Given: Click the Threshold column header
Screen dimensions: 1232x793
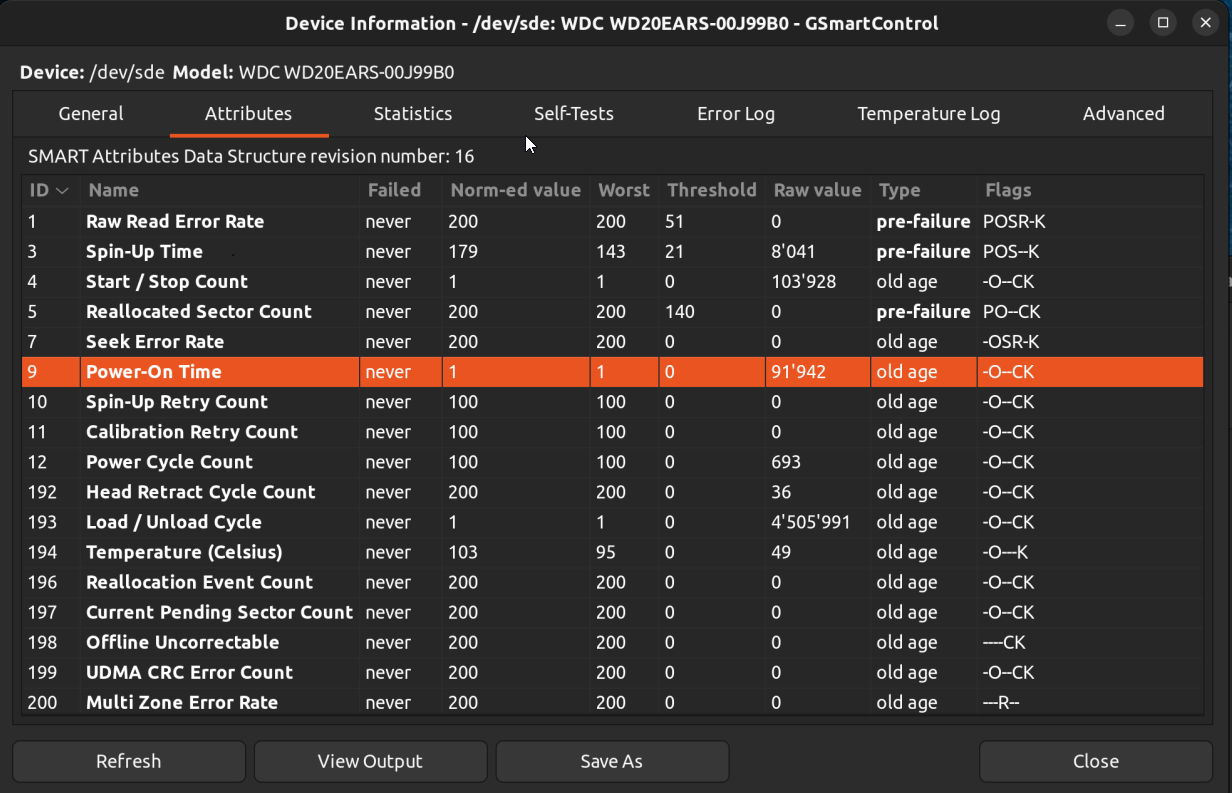Looking at the screenshot, I should pyautogui.click(x=712, y=190).
